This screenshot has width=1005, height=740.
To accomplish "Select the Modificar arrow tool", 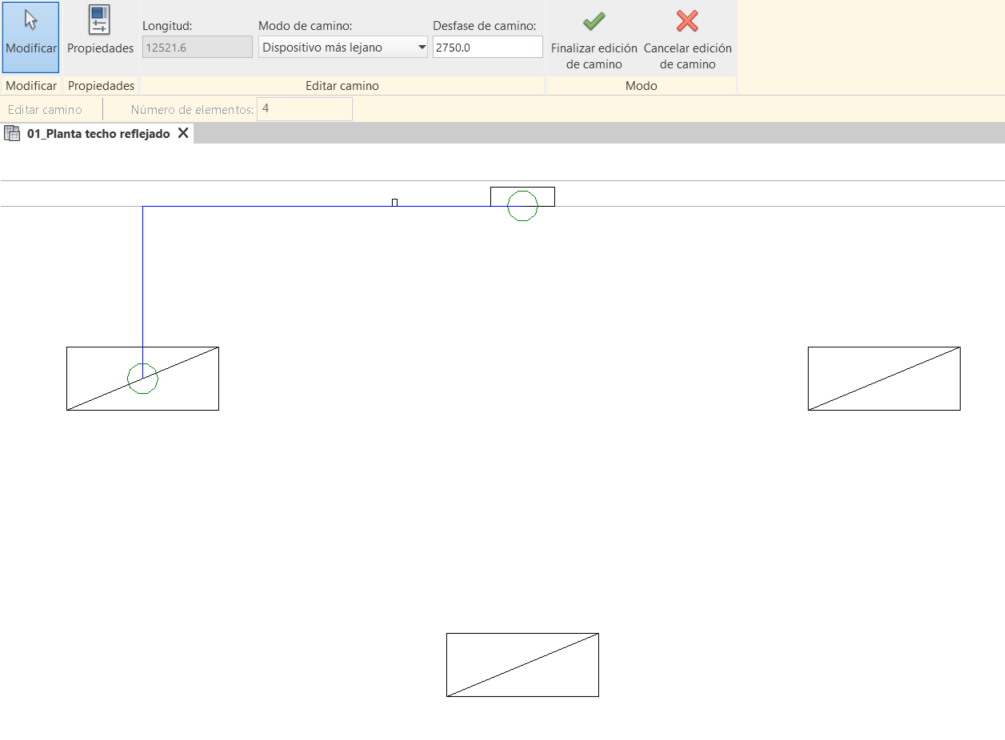I will click(x=31, y=37).
